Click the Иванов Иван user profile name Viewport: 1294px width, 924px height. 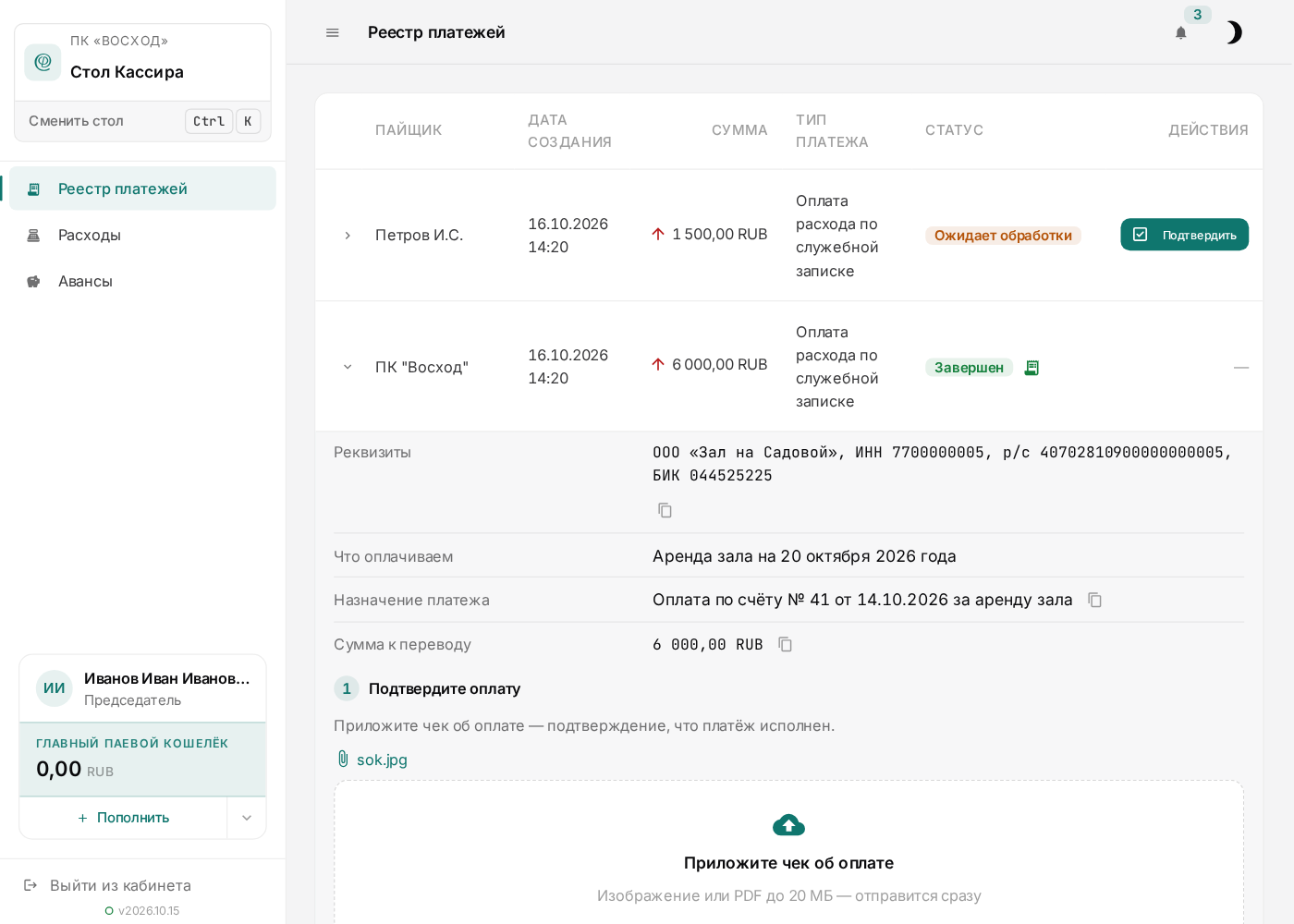[167, 678]
